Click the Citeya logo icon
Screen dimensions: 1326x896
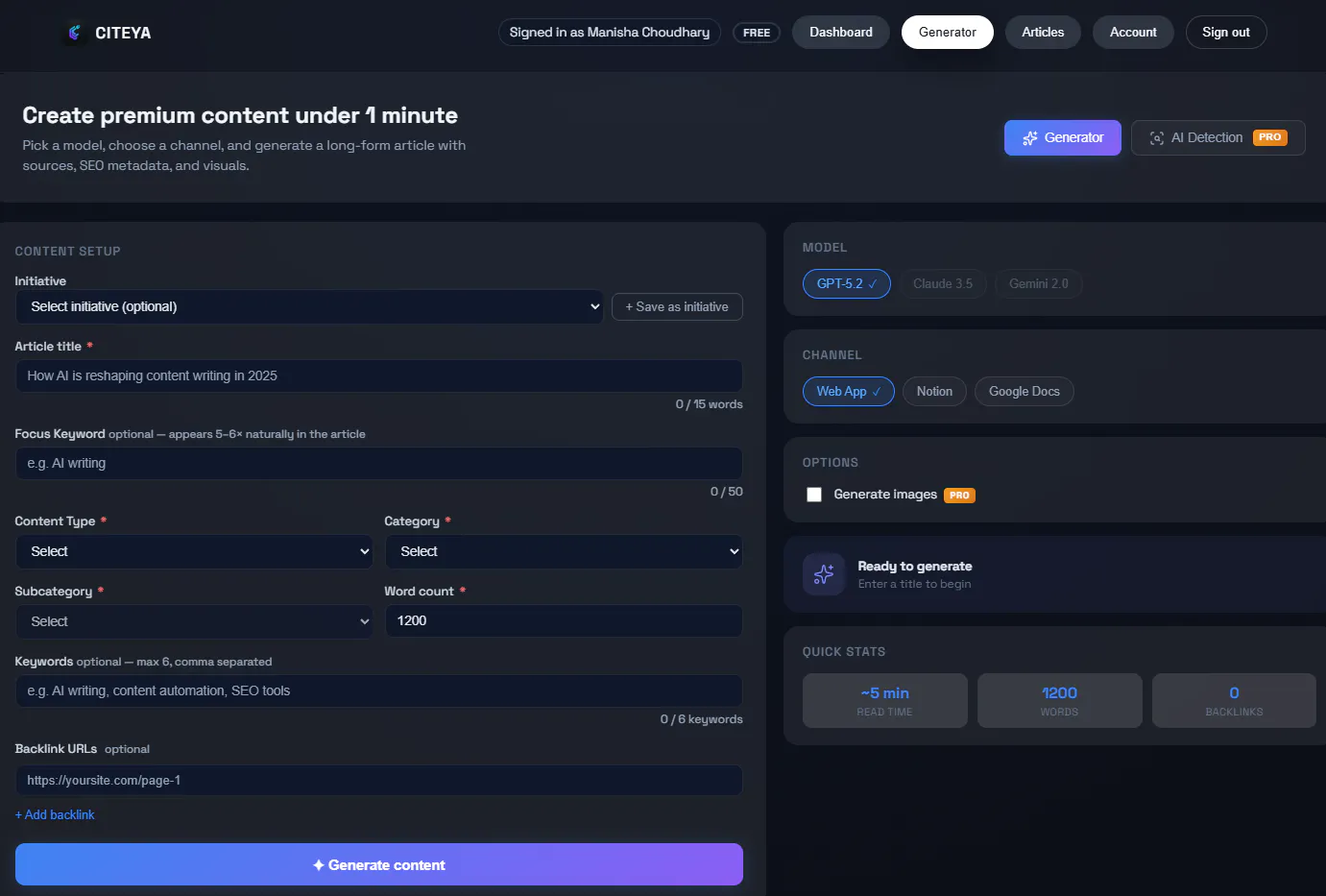click(74, 33)
